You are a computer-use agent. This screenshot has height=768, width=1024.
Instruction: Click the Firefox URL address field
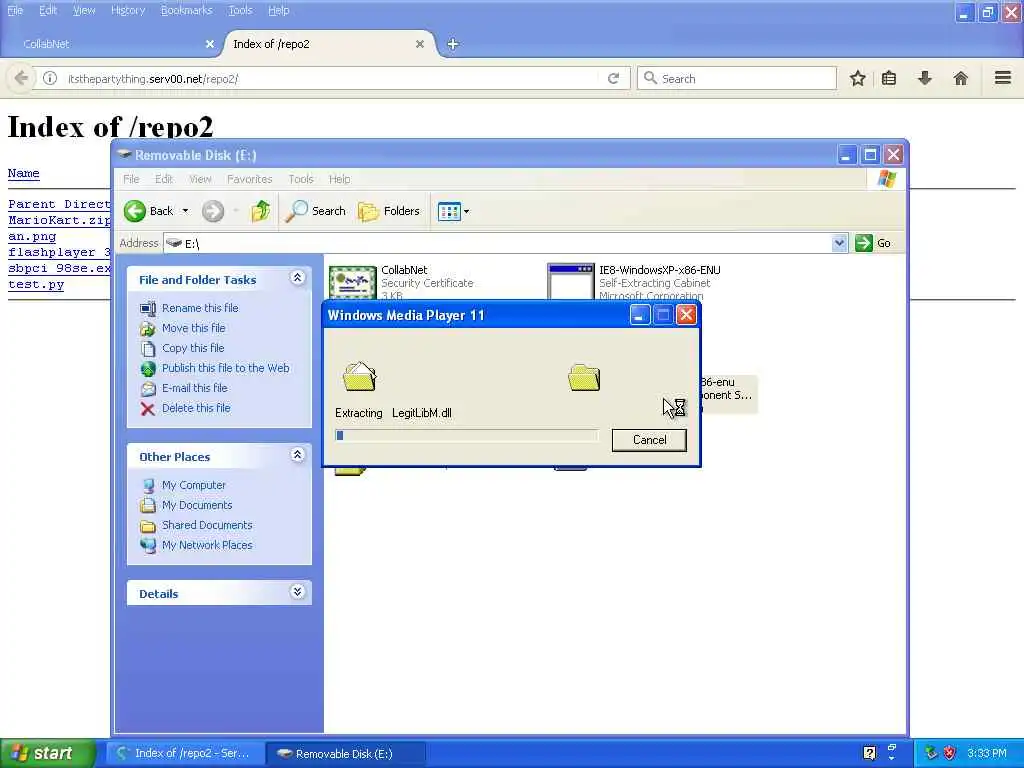(330, 78)
